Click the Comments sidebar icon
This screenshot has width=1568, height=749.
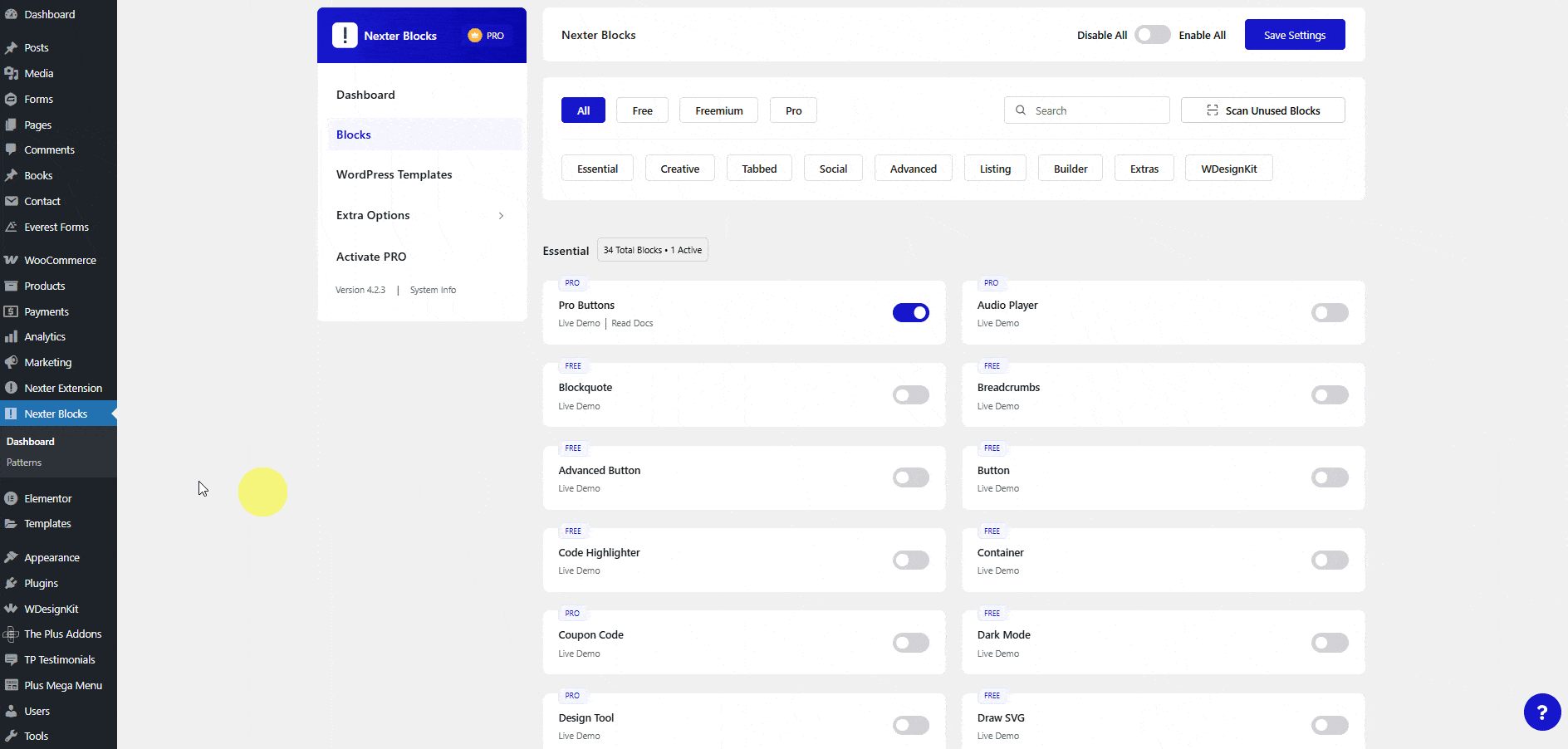[12, 149]
